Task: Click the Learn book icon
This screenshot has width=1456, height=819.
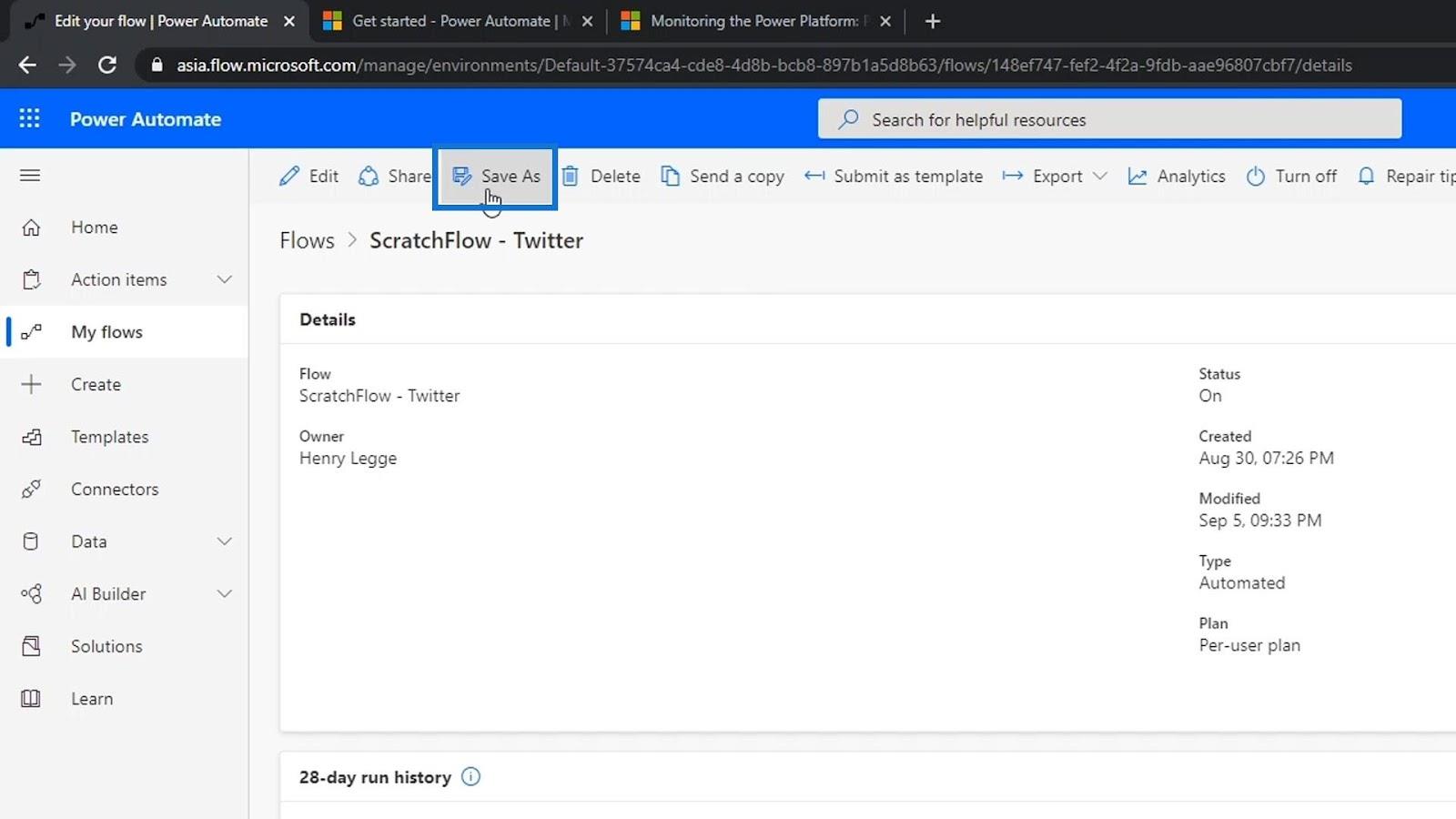Action: (x=31, y=699)
